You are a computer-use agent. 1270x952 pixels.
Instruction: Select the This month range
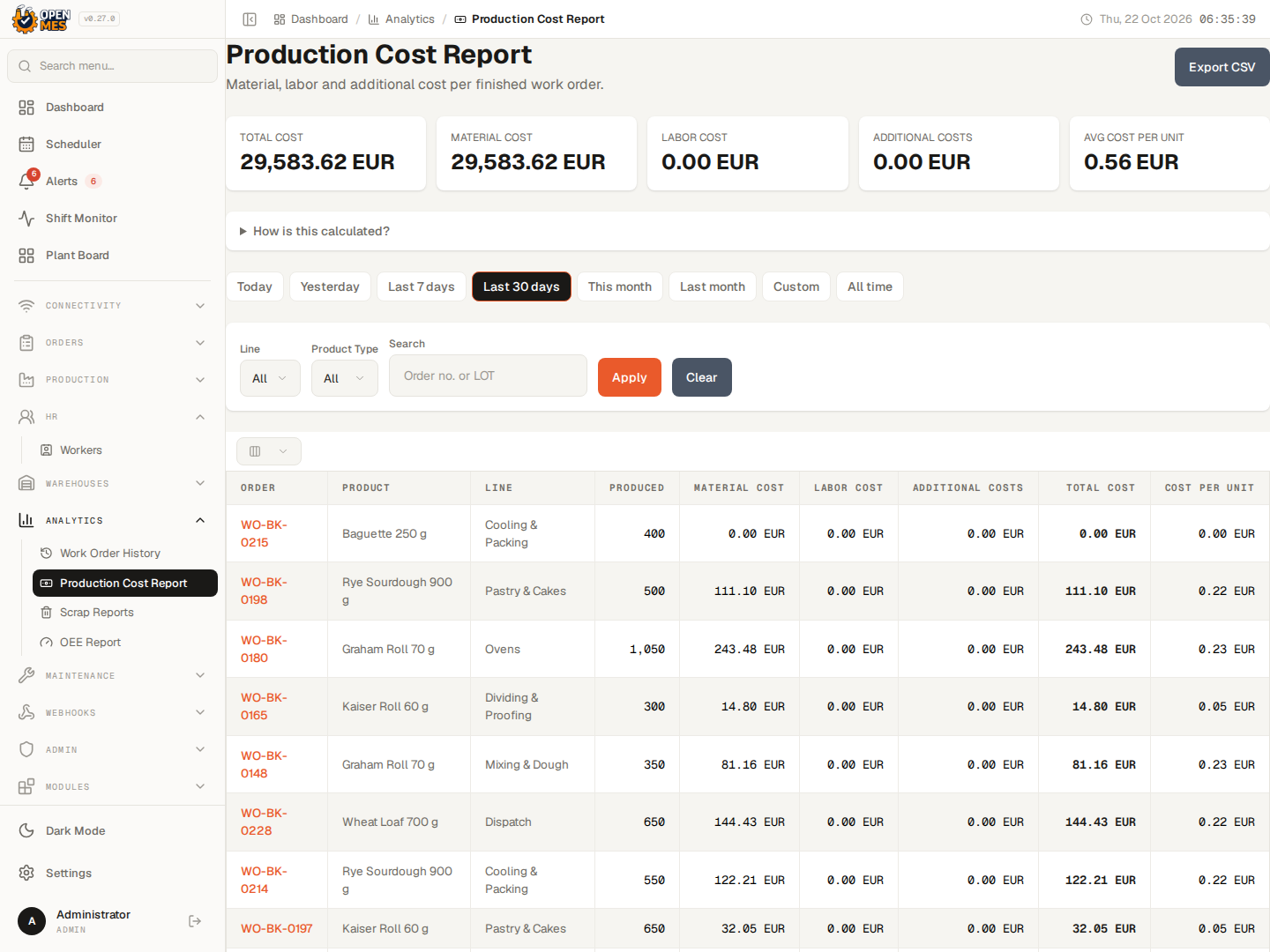[620, 286]
